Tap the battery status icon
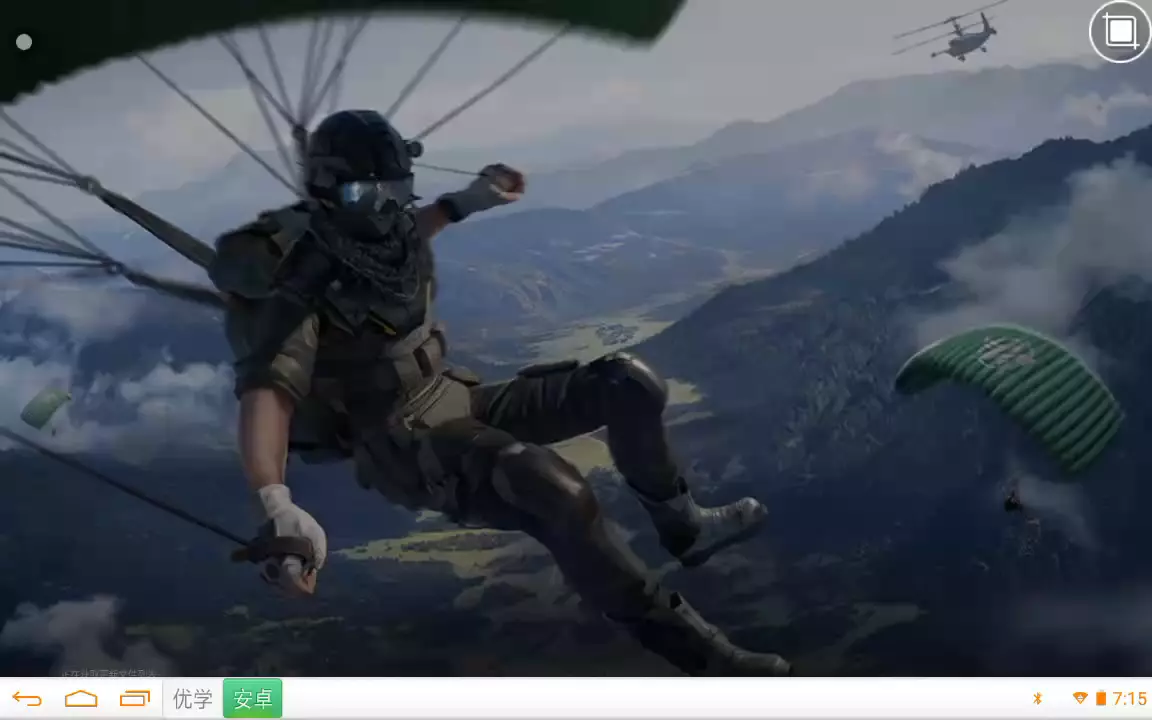The image size is (1152, 720). [1101, 698]
